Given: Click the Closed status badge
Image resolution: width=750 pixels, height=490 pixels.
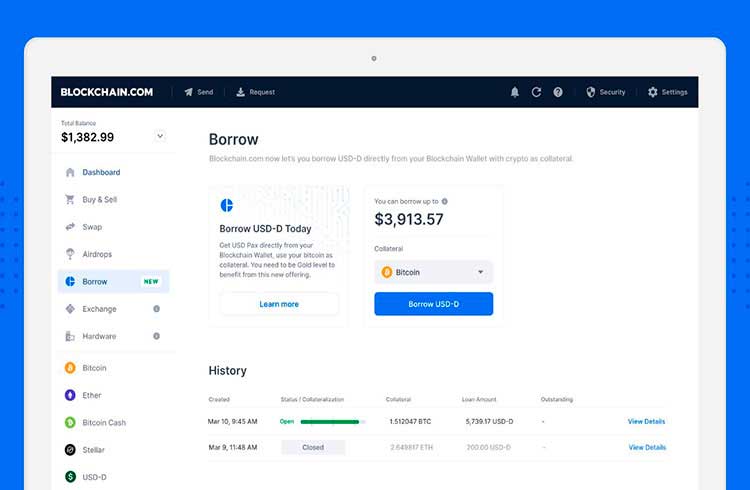Looking at the screenshot, I should [x=313, y=447].
